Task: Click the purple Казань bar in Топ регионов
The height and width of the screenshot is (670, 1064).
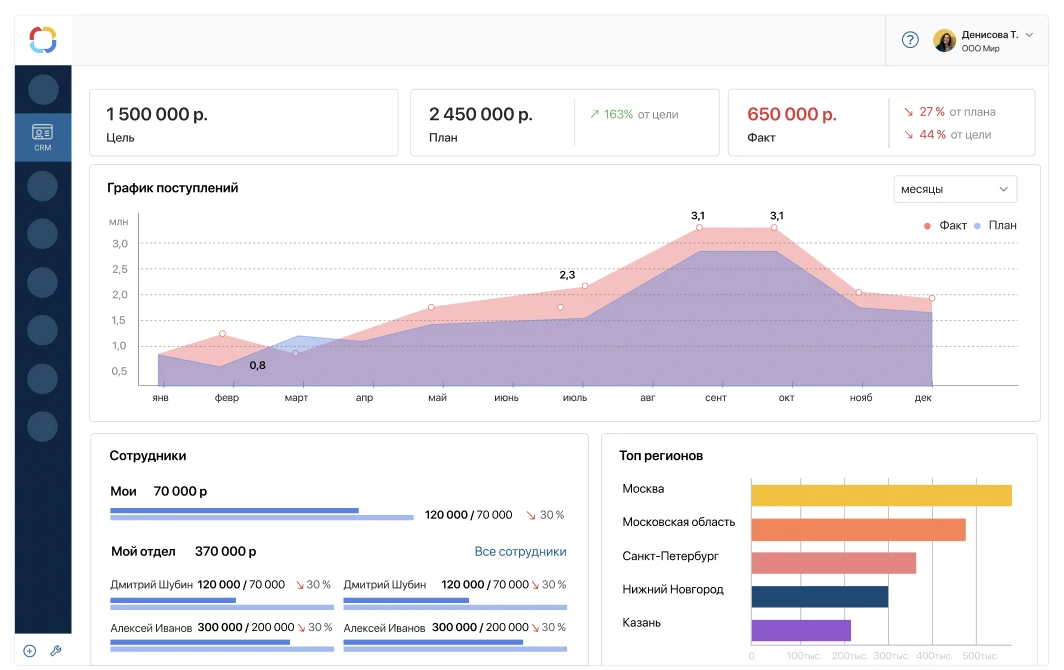Action: coord(800,630)
